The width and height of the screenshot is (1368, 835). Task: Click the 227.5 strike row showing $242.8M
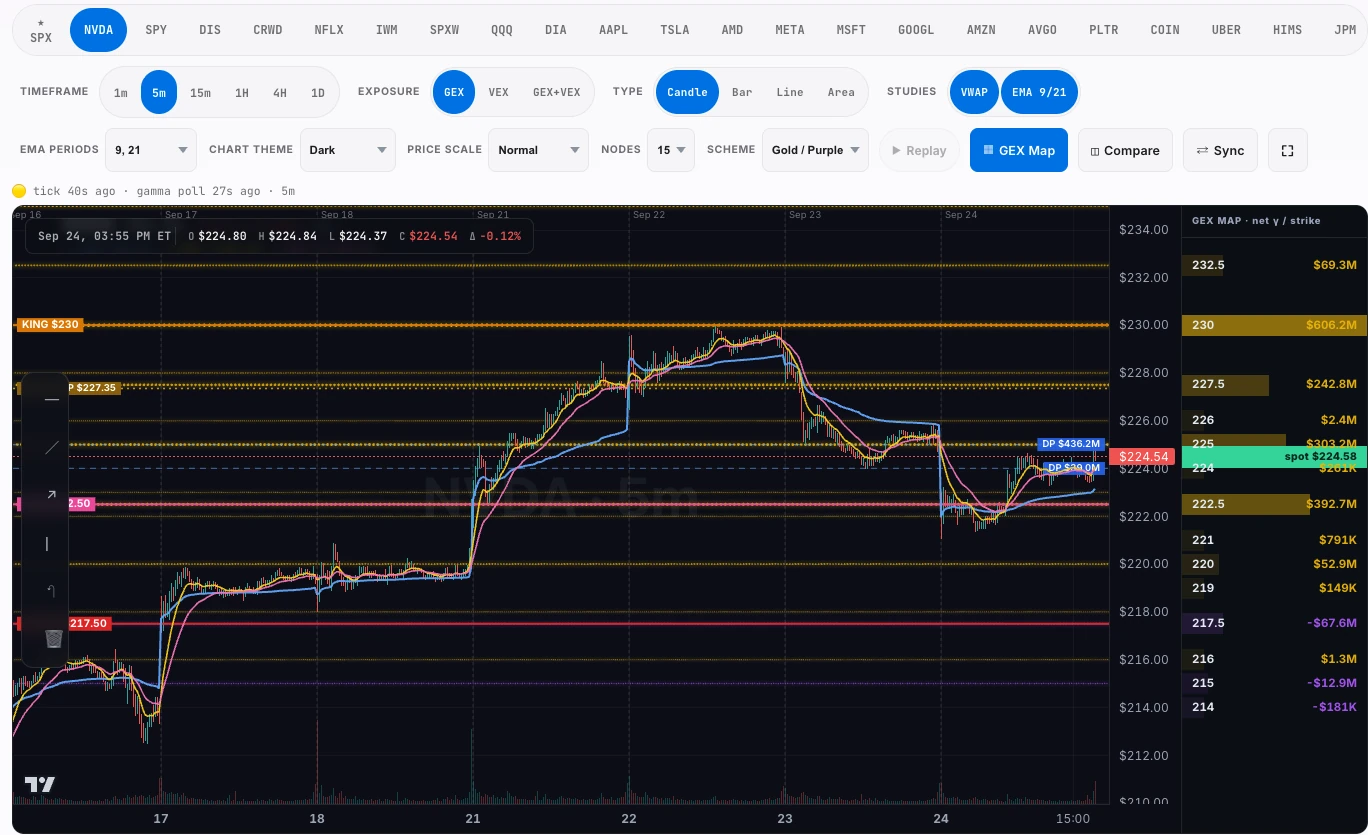pos(1274,384)
